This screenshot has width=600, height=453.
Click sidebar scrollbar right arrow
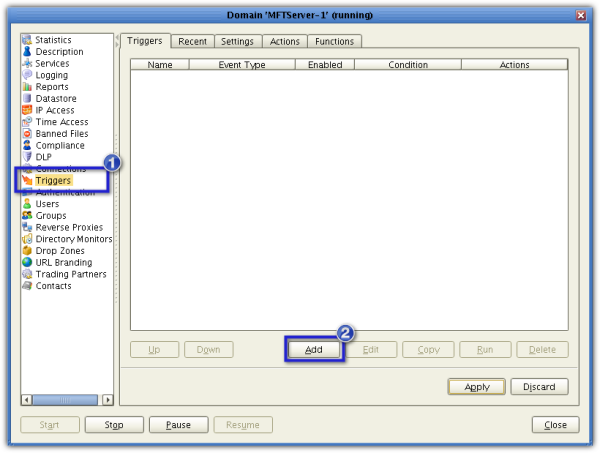tap(108, 400)
